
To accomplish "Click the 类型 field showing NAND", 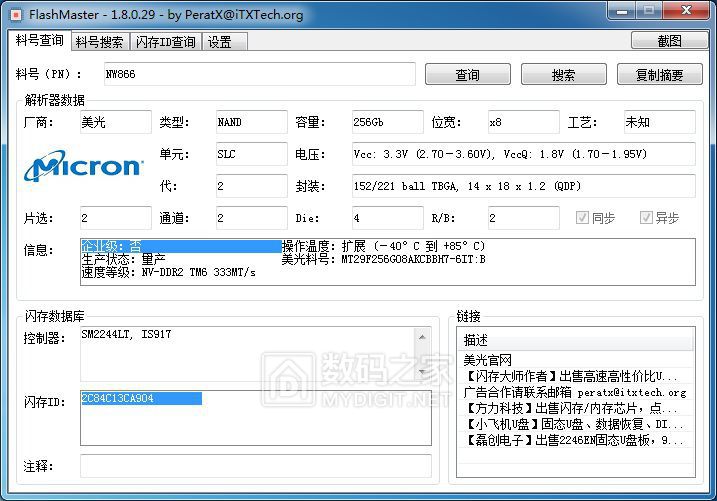I will click(251, 122).
